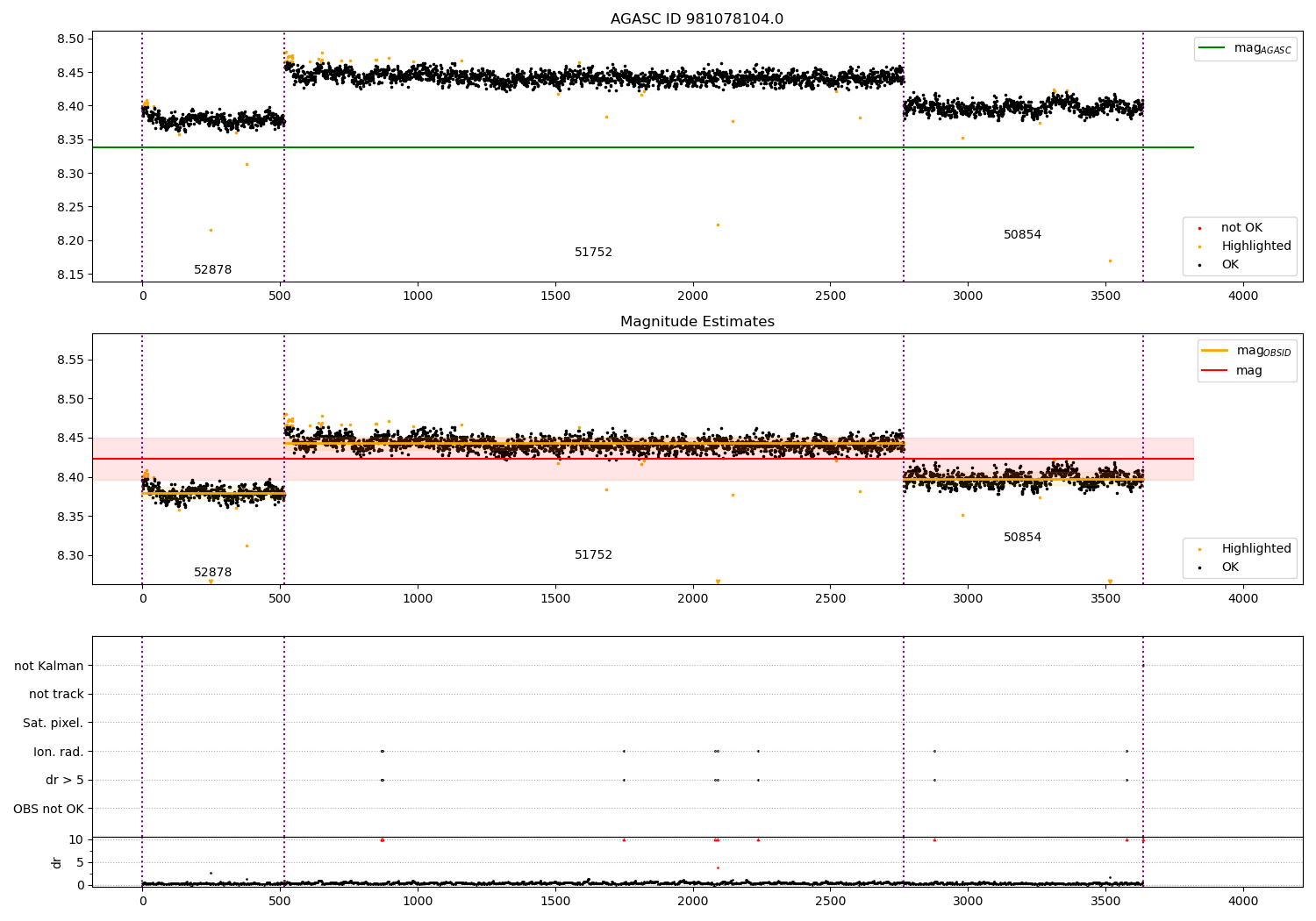
Task: Click the 1000 x-axis tick in middle plot
Action: click(x=418, y=599)
